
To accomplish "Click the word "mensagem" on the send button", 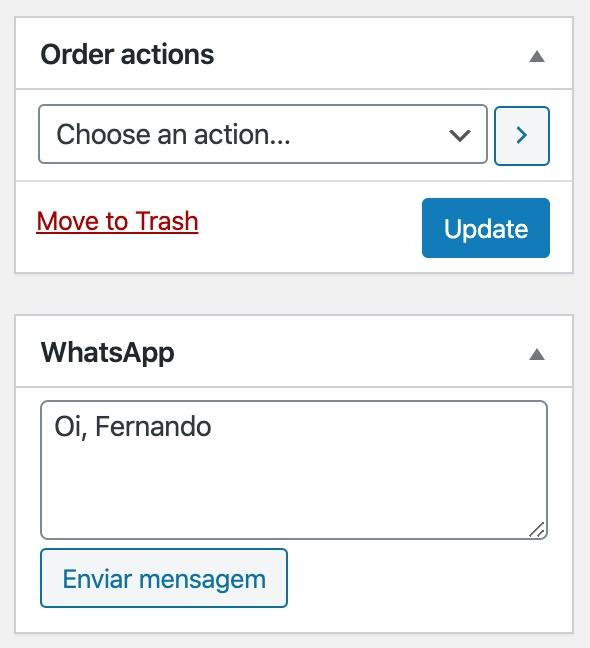I will pos(202,580).
